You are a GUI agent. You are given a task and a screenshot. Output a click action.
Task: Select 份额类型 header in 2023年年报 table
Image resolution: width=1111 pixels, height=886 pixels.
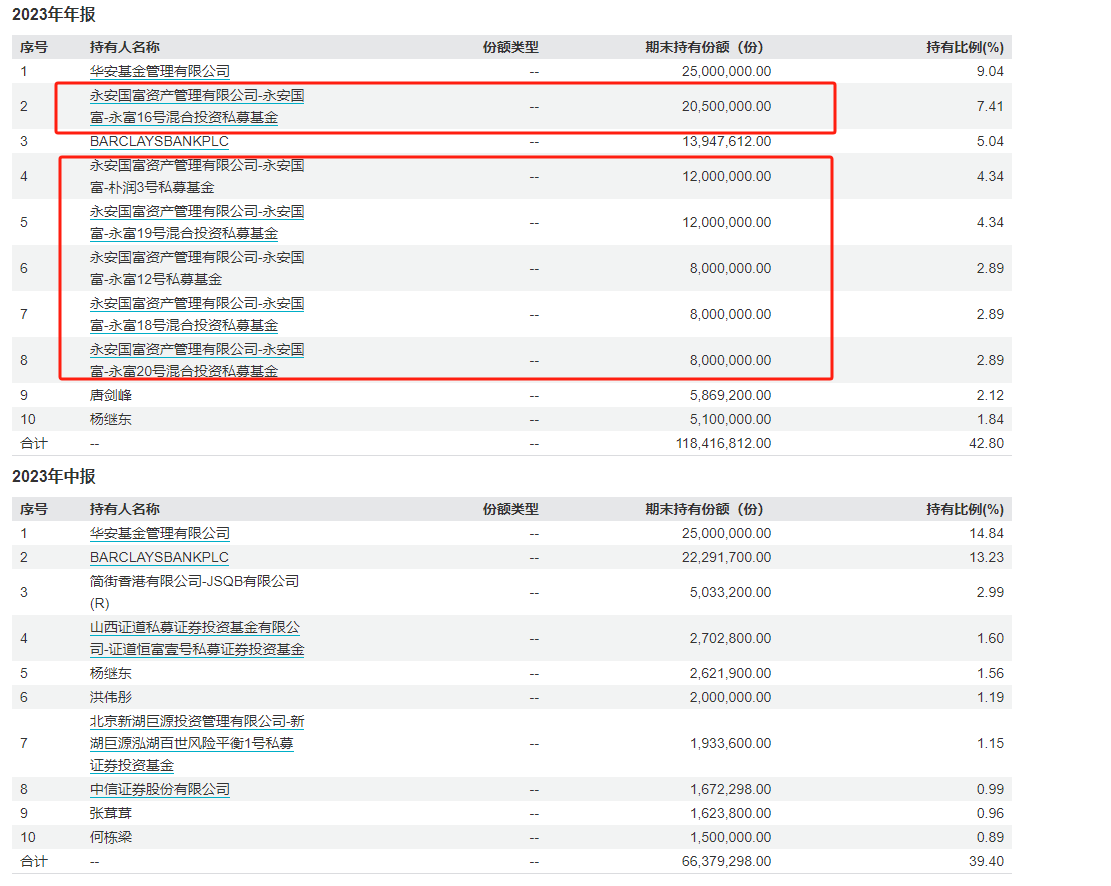[511, 47]
